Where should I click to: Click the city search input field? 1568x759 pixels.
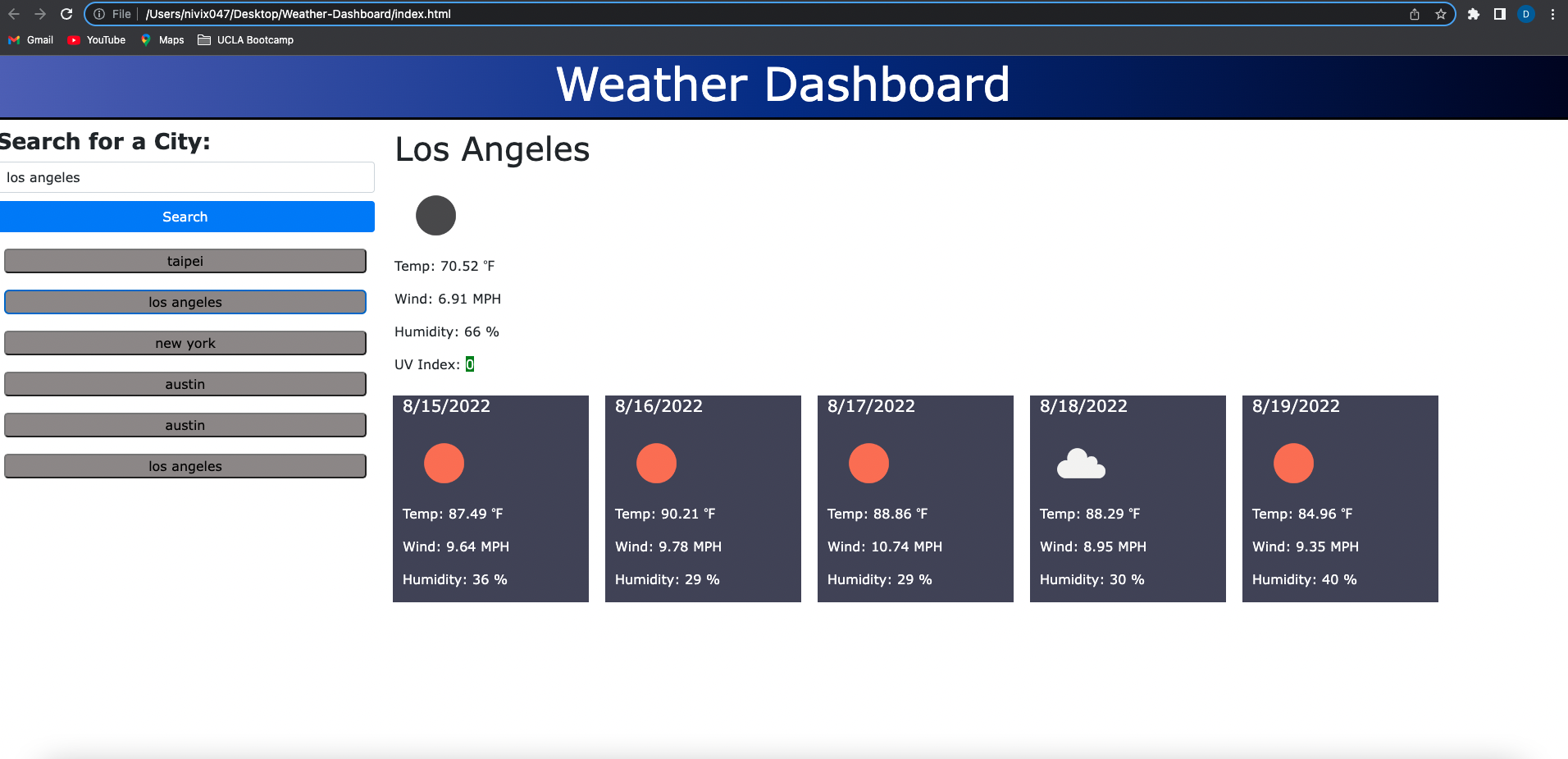(185, 177)
